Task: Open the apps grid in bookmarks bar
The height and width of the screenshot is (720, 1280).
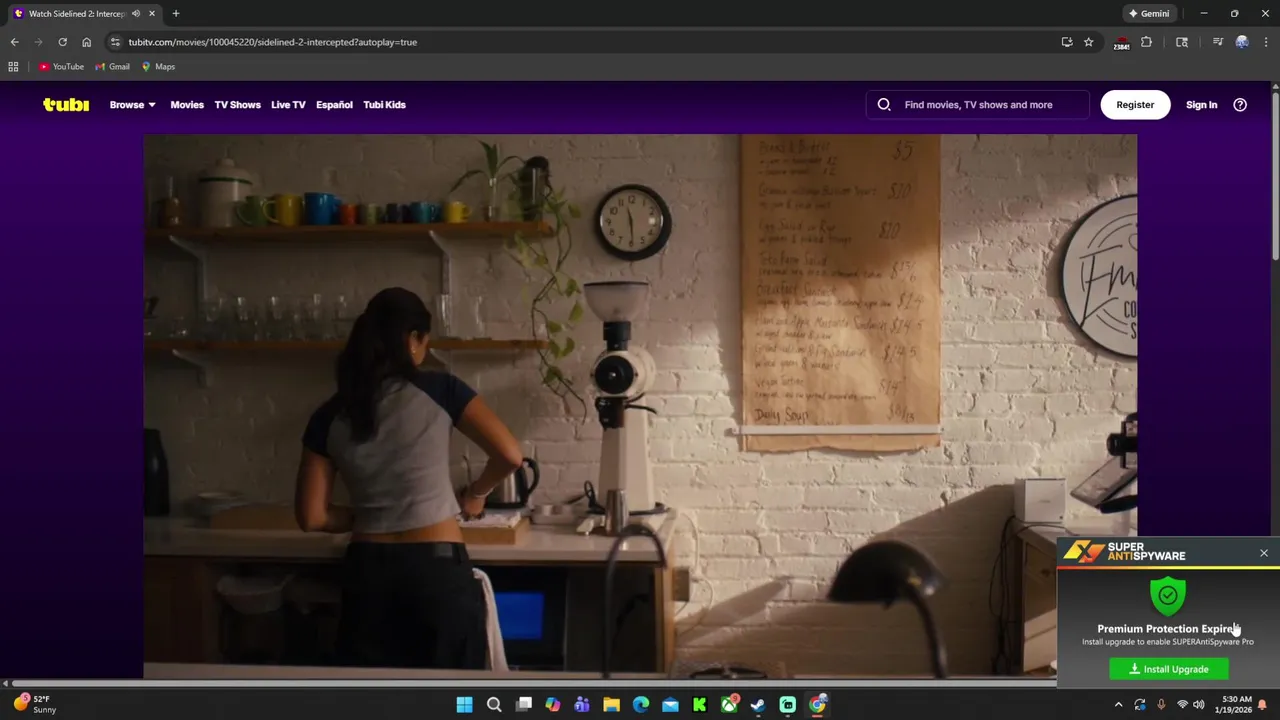Action: click(x=13, y=67)
